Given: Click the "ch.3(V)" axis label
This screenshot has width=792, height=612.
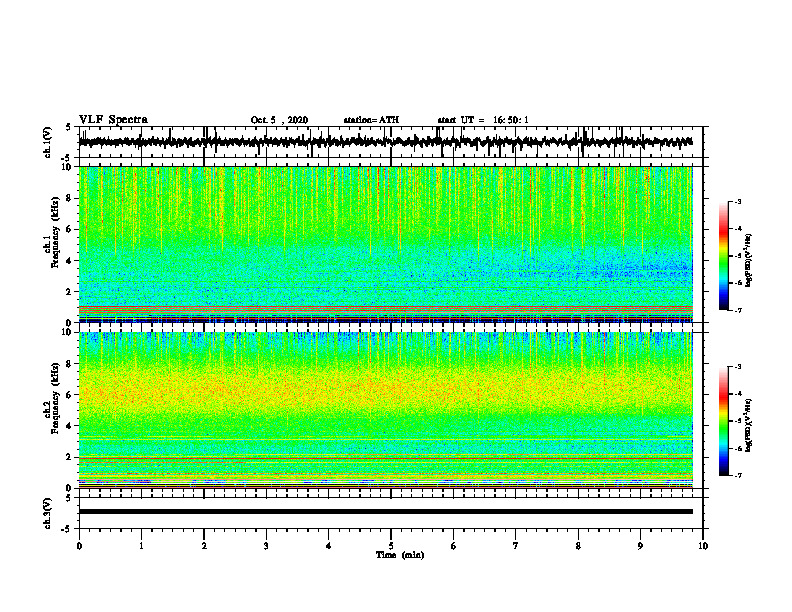Looking at the screenshot, I should 48,513.
